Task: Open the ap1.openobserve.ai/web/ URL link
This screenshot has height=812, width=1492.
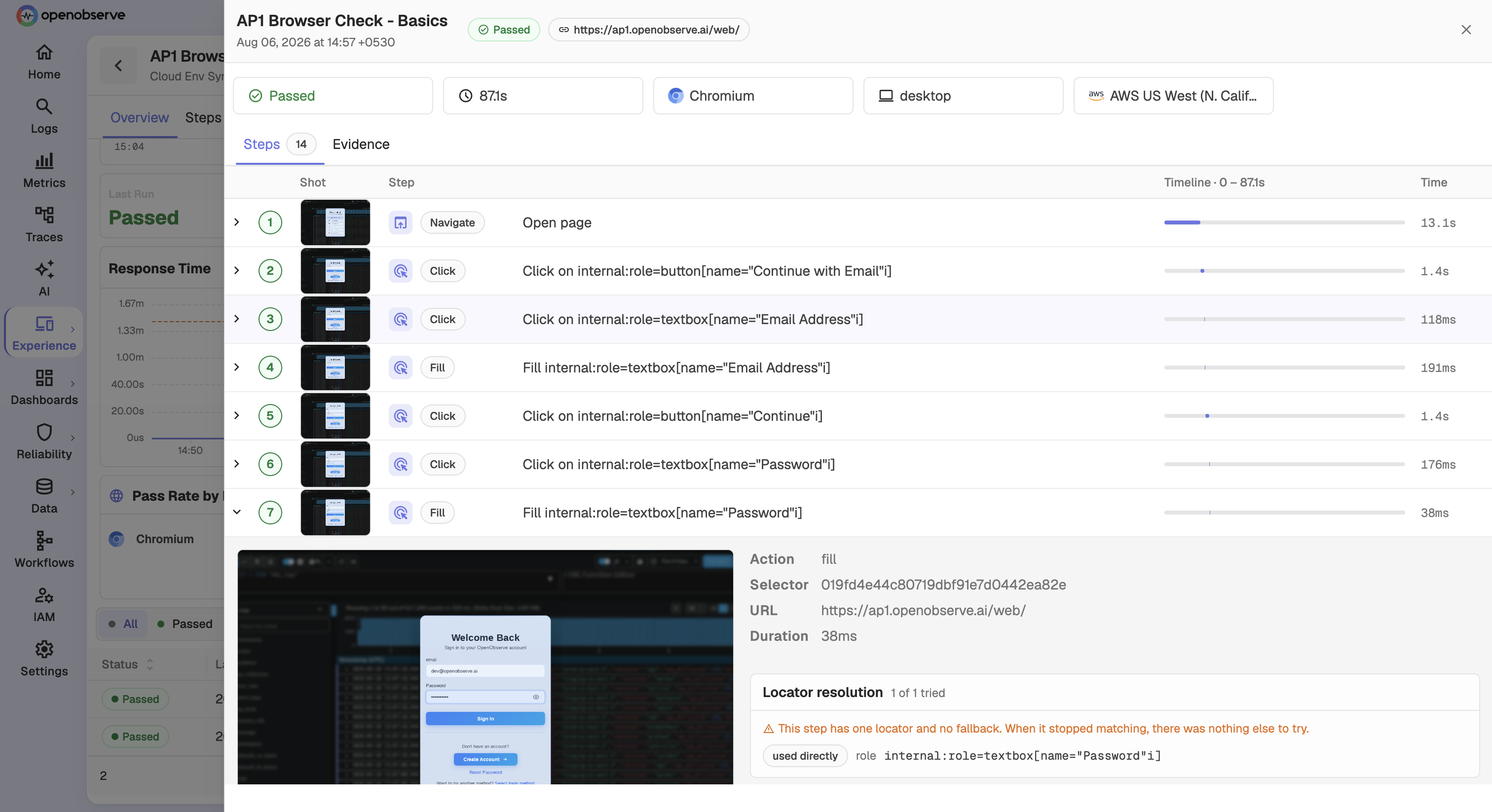Action: tap(649, 30)
